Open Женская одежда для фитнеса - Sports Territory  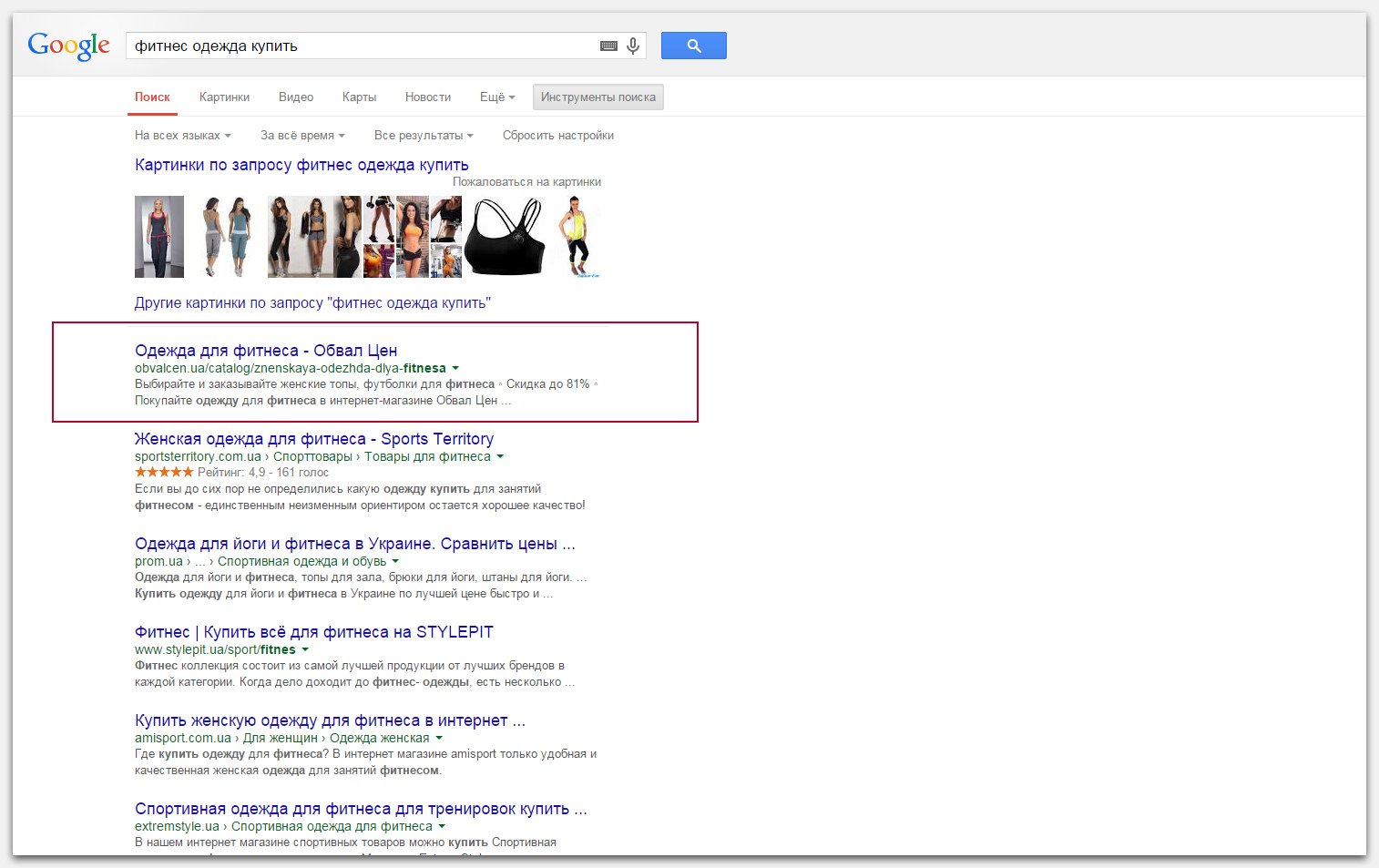pyautogui.click(x=314, y=439)
